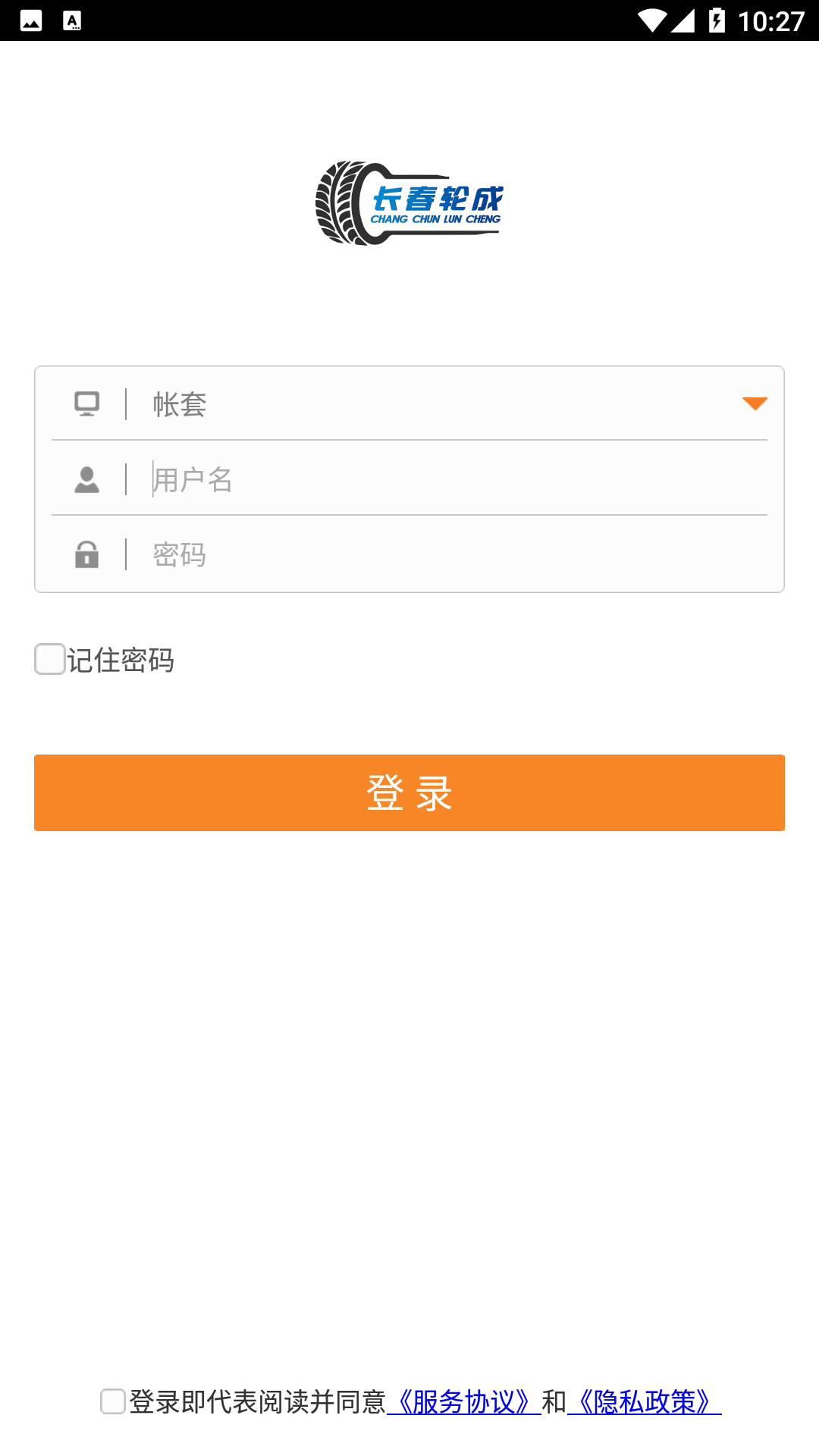Click the Chang Chun Lun Cheng tire logo
This screenshot has width=819, height=1456.
[409, 203]
